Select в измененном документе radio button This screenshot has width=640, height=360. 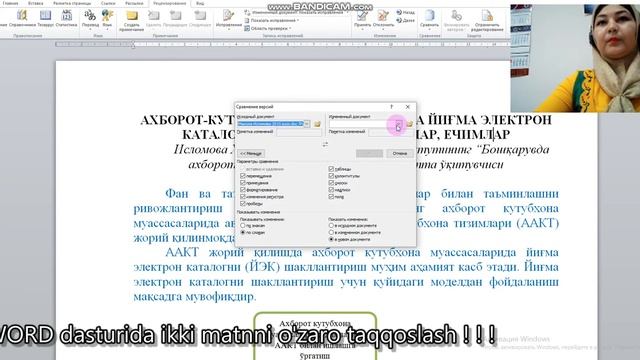331,232
